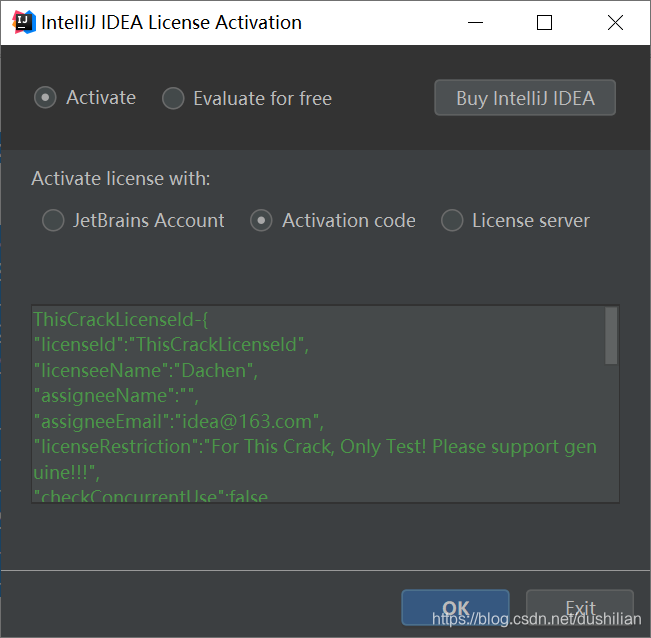Click the "licenseRestriction" line of the code
This screenshot has width=651, height=638.
315,459
